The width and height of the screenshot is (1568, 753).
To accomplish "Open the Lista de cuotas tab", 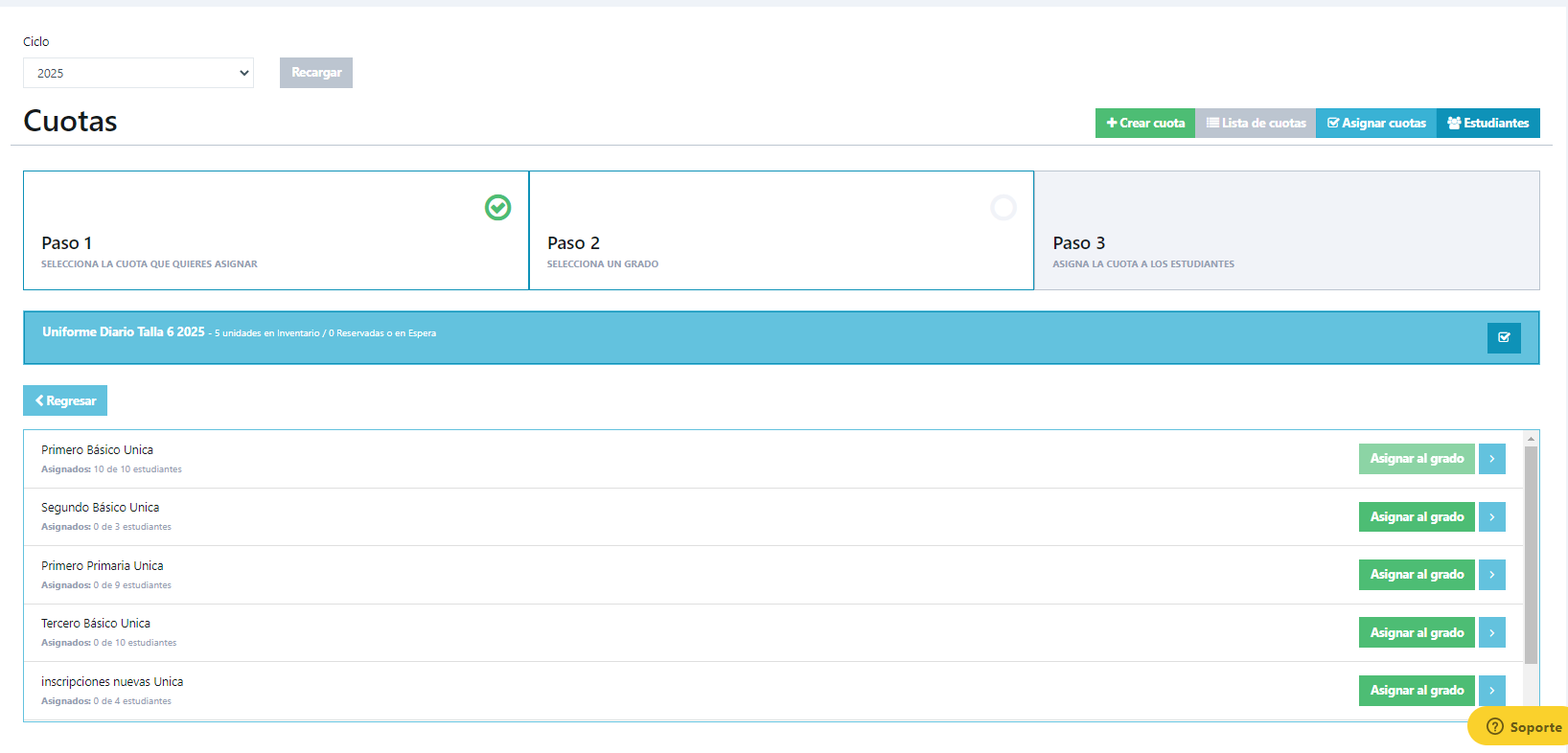I will pos(1256,123).
